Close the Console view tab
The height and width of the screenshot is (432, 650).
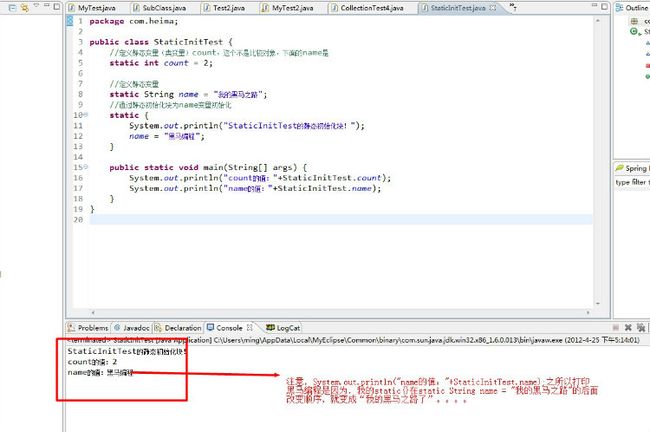pyautogui.click(x=250, y=328)
